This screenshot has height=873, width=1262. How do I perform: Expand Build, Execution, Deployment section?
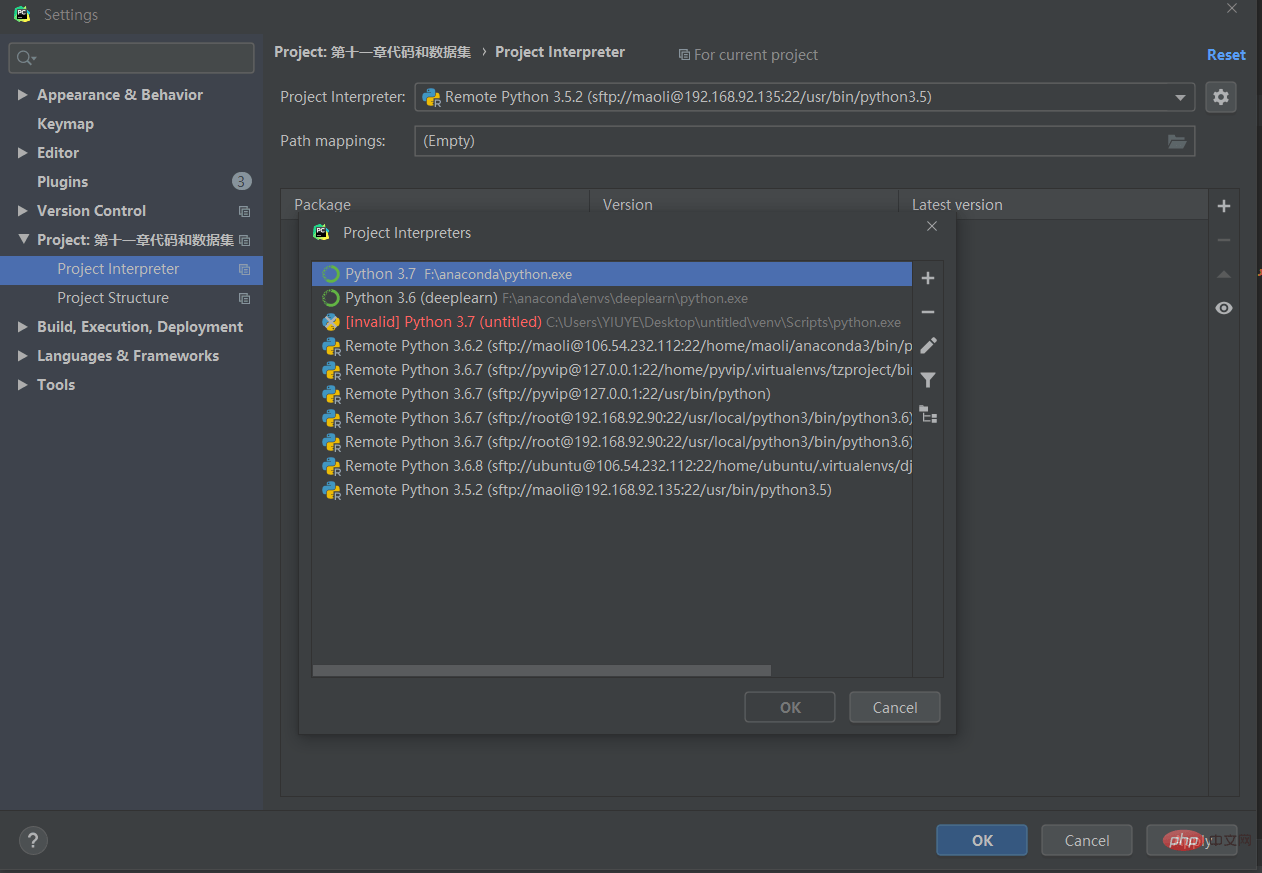(23, 327)
